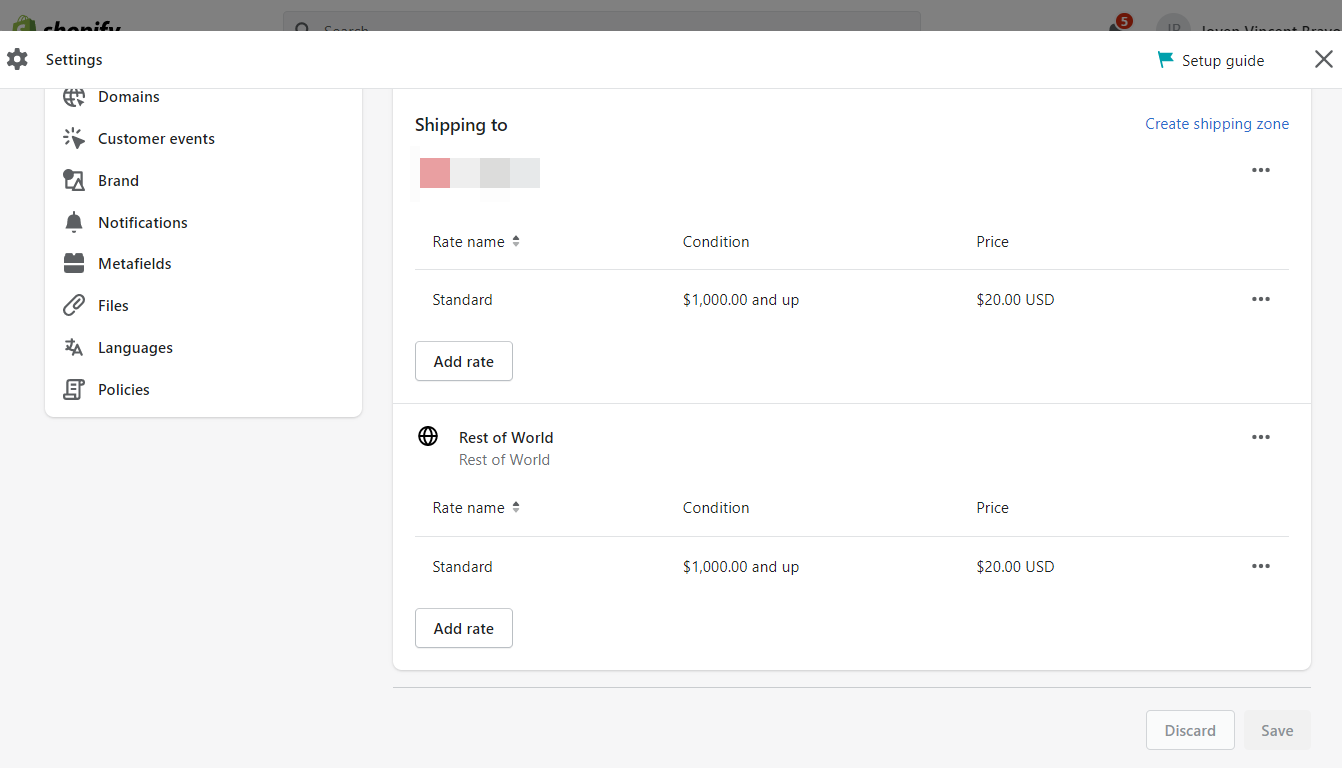Click the Setup guide flag icon
This screenshot has height=768, width=1342.
pos(1165,60)
